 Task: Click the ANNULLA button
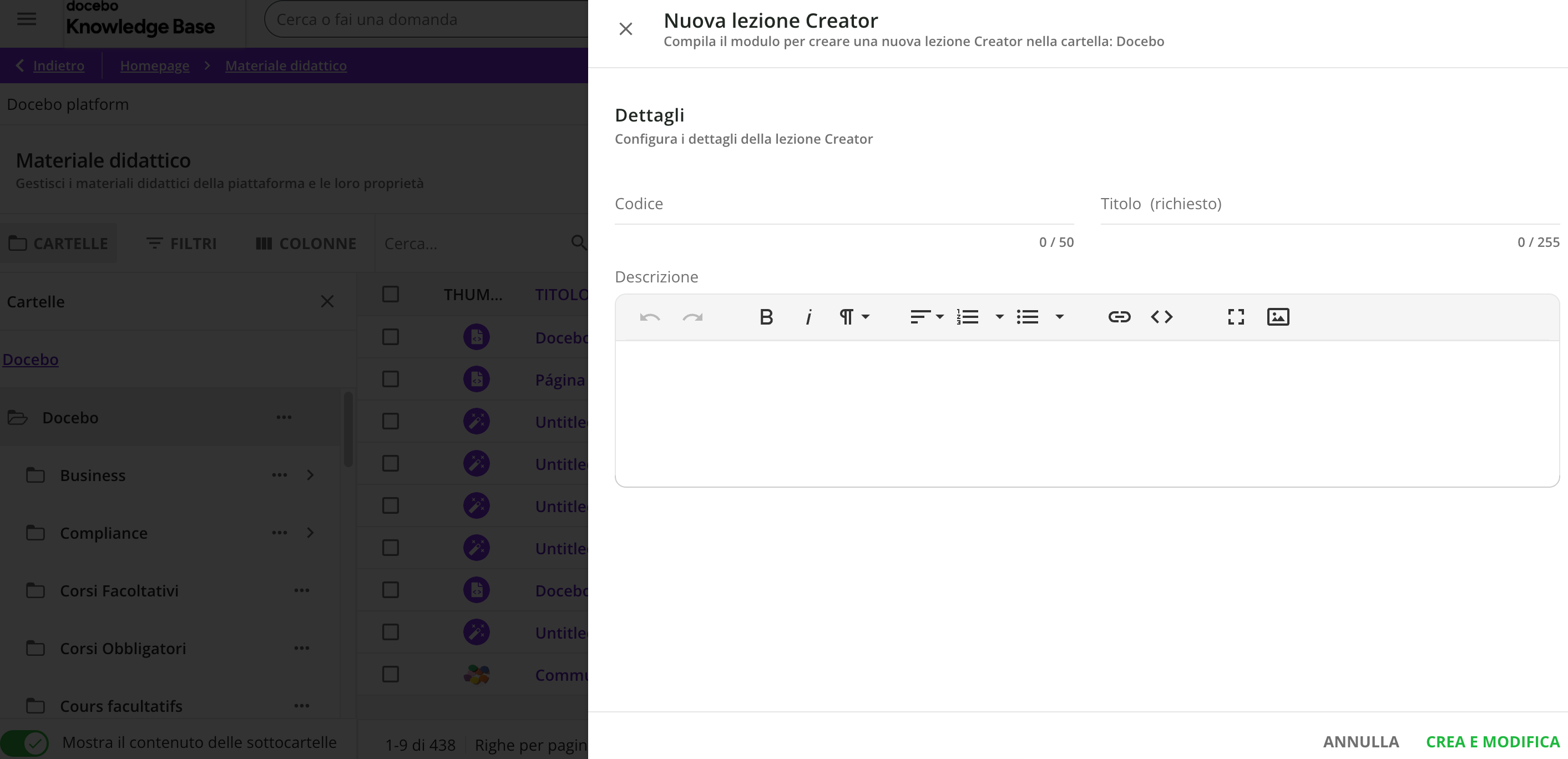click(1360, 742)
